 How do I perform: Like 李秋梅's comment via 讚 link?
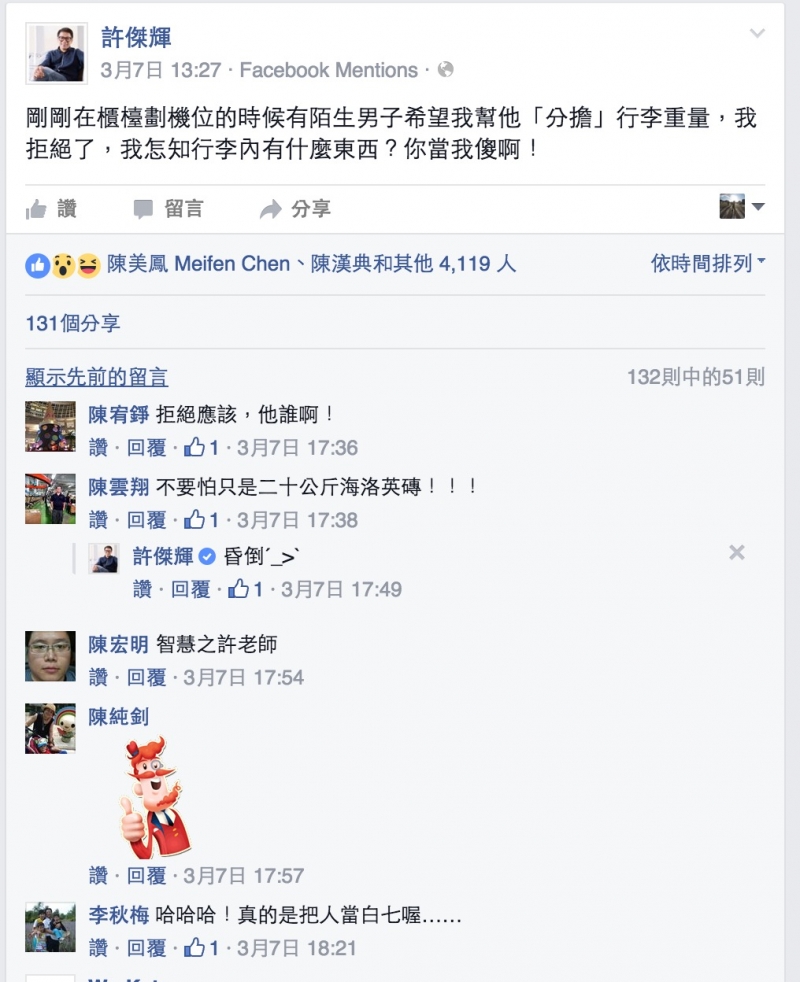tap(98, 948)
